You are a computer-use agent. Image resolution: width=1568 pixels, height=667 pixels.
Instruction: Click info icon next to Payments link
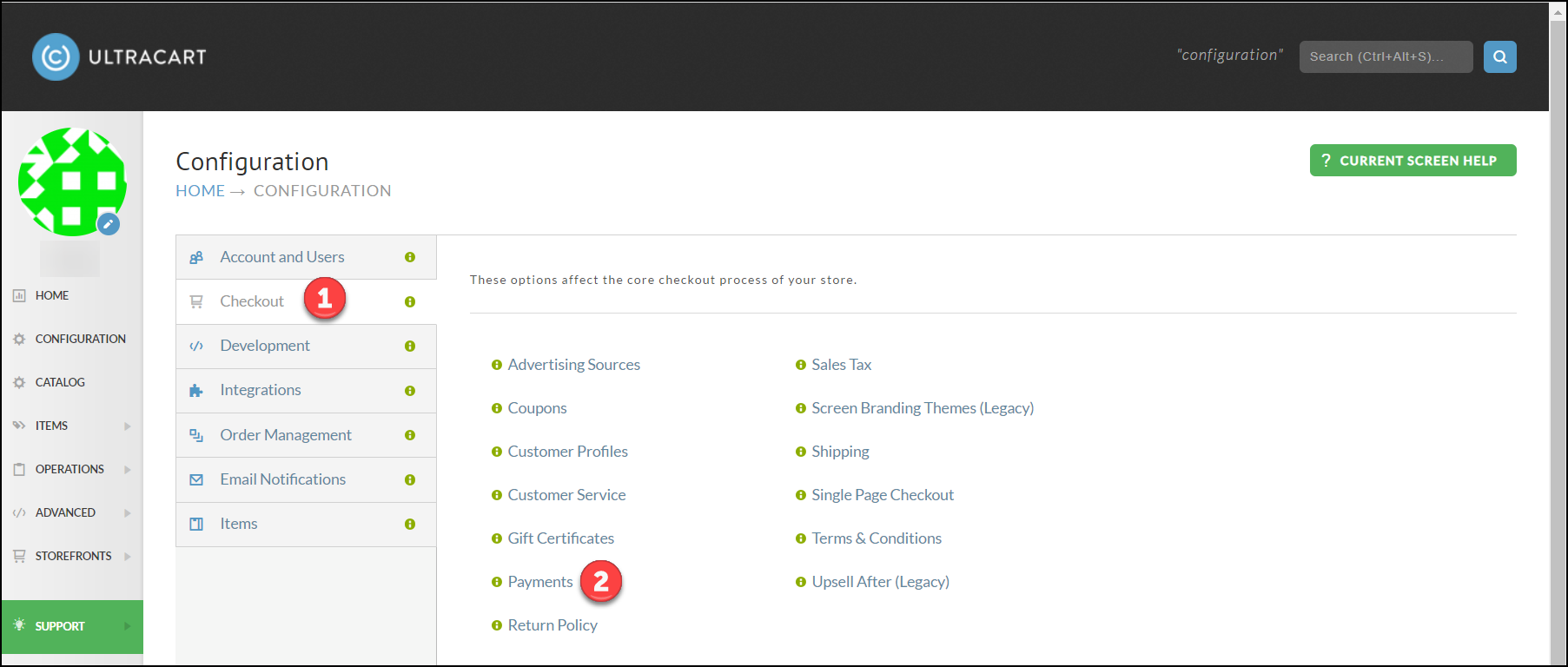[497, 582]
